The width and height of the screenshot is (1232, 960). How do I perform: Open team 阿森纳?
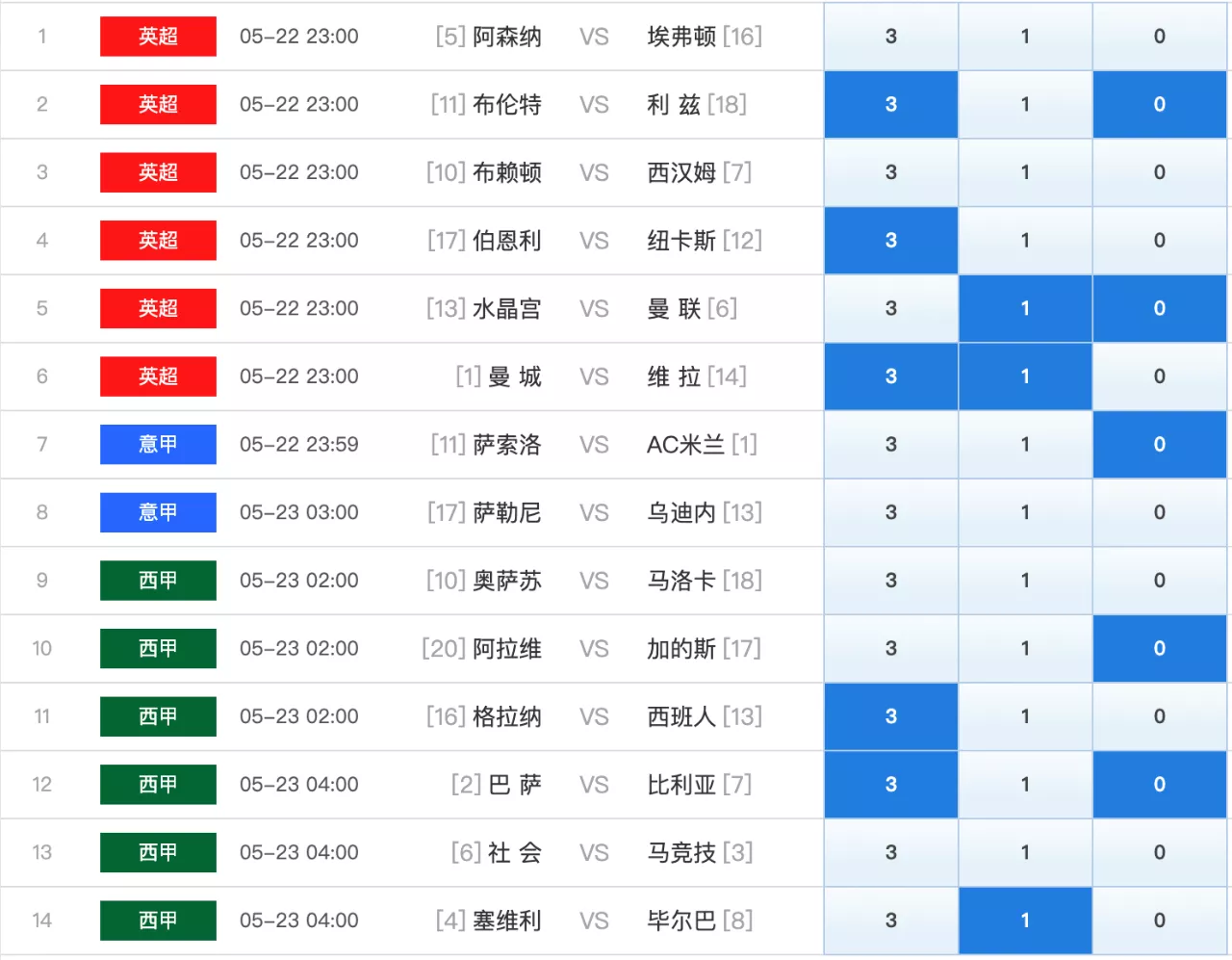tap(507, 37)
